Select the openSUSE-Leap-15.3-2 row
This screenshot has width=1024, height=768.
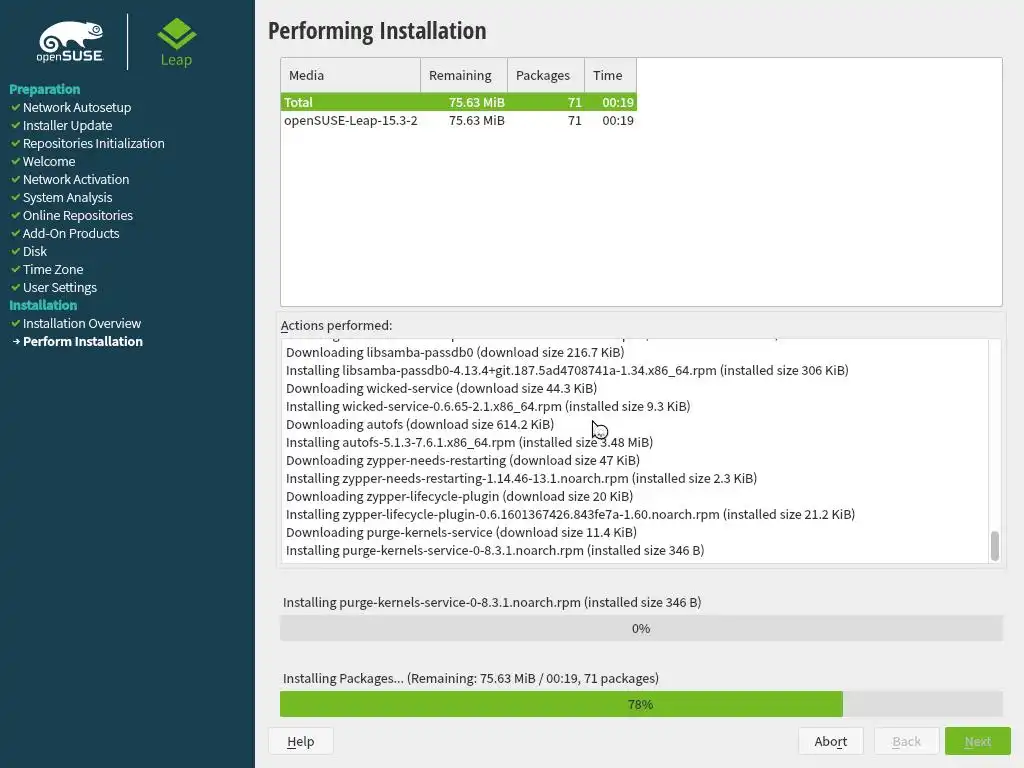tap(458, 120)
